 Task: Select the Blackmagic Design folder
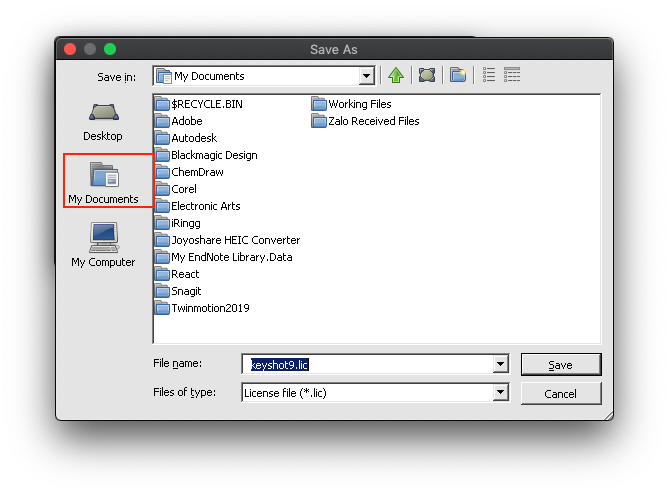213,155
